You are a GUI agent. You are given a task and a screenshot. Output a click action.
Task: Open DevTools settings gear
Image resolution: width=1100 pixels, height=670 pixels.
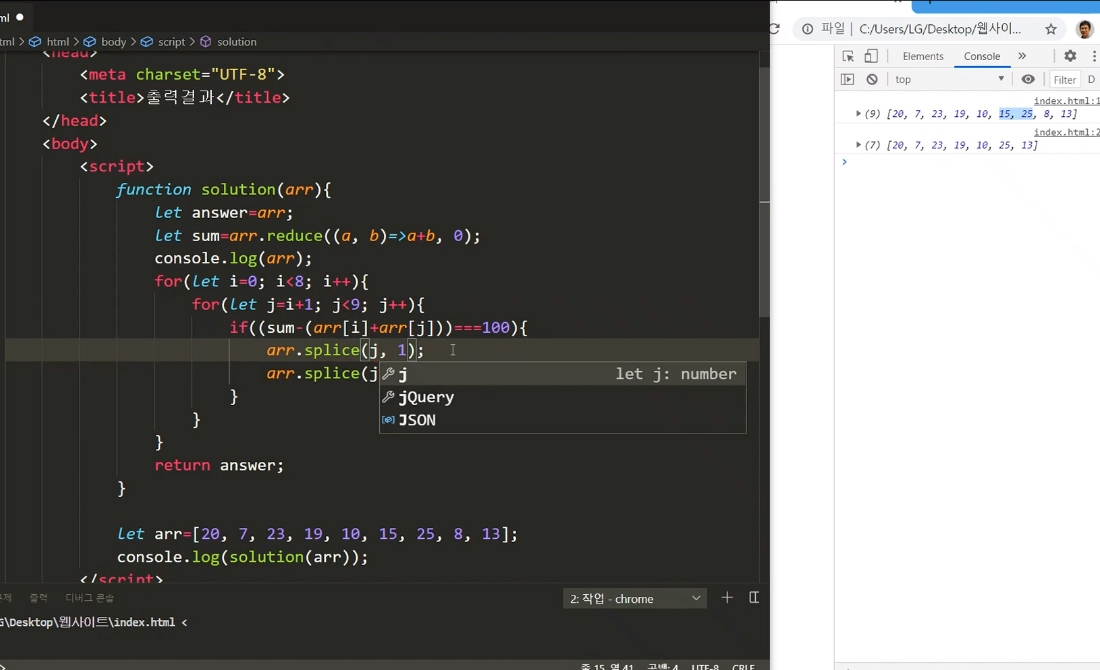[x=1070, y=56]
